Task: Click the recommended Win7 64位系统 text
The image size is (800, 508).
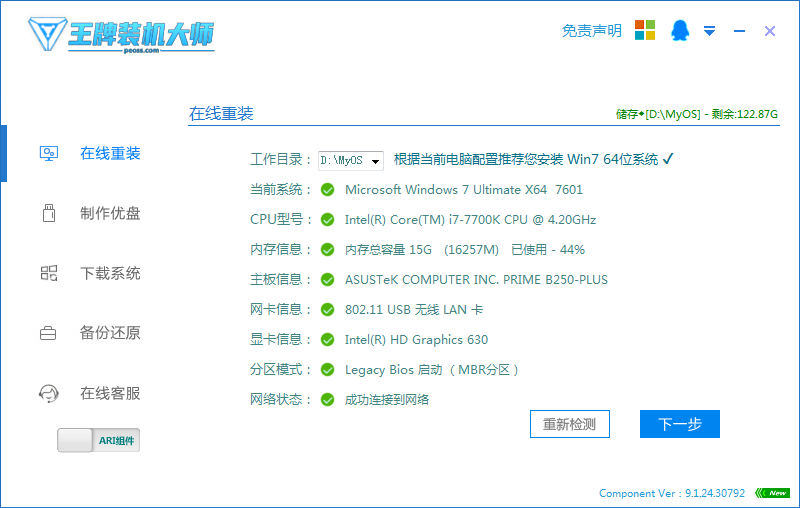Action: point(526,160)
